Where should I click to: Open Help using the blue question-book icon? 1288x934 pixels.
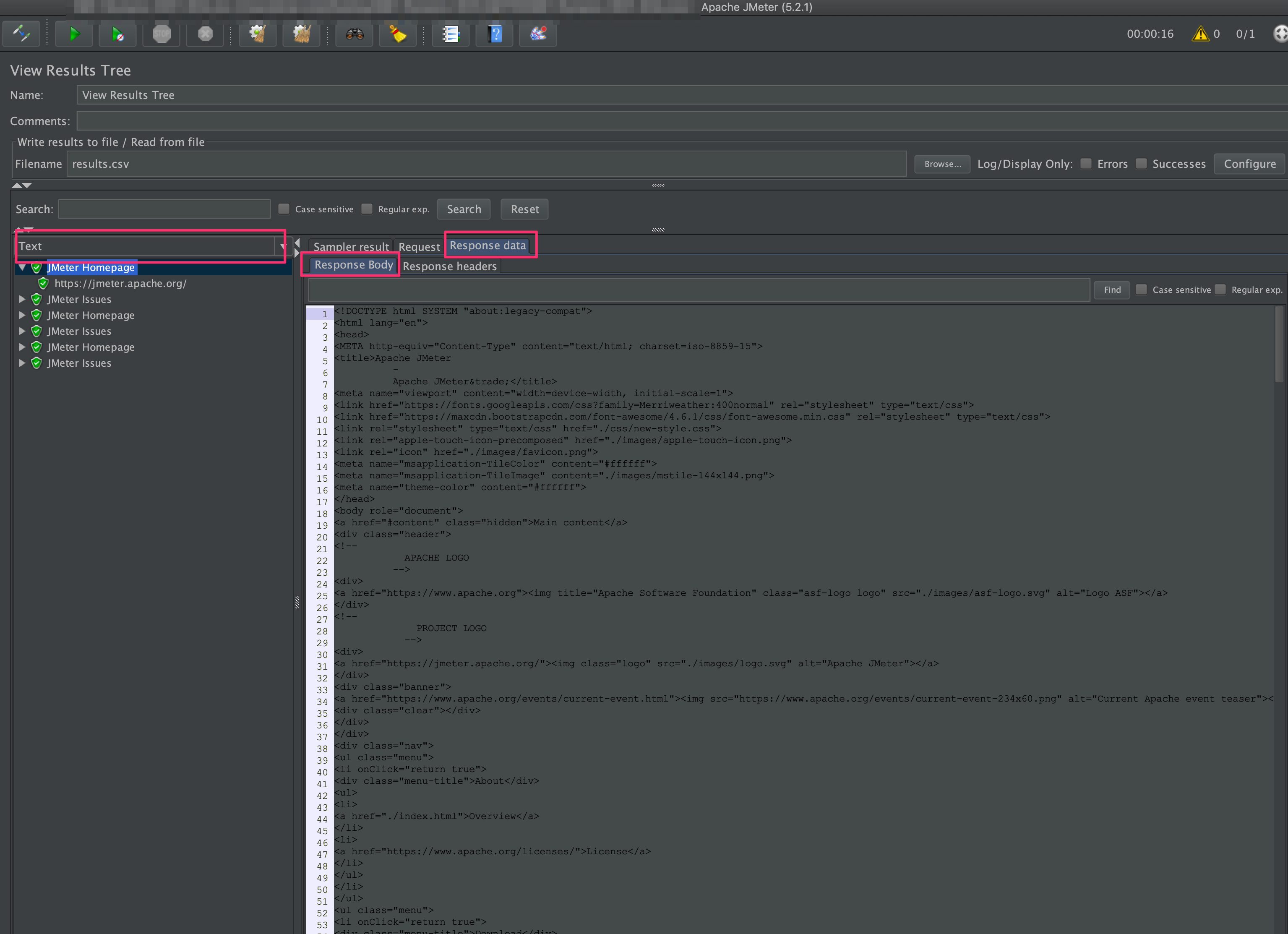coord(494,34)
